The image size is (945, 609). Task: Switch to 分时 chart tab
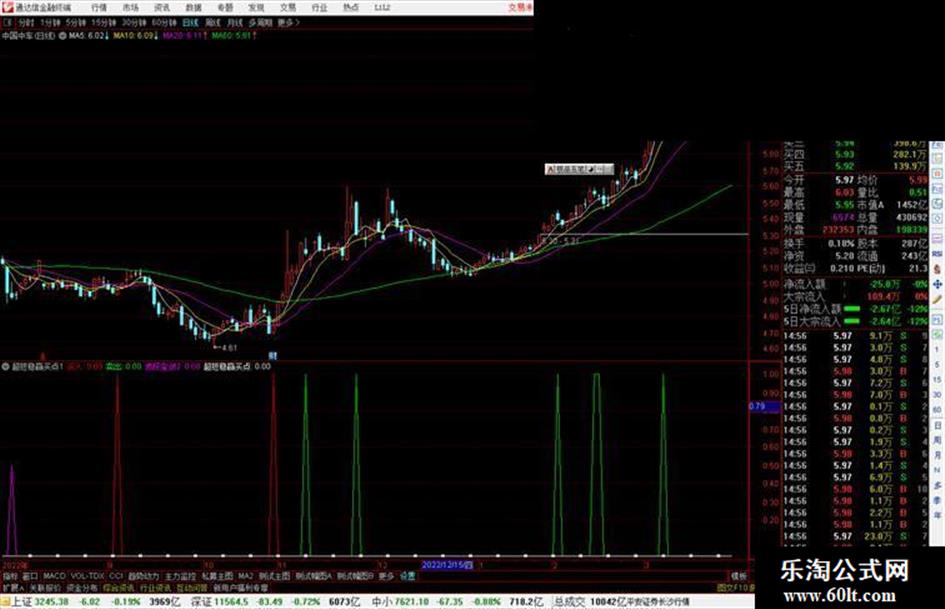tap(26, 22)
